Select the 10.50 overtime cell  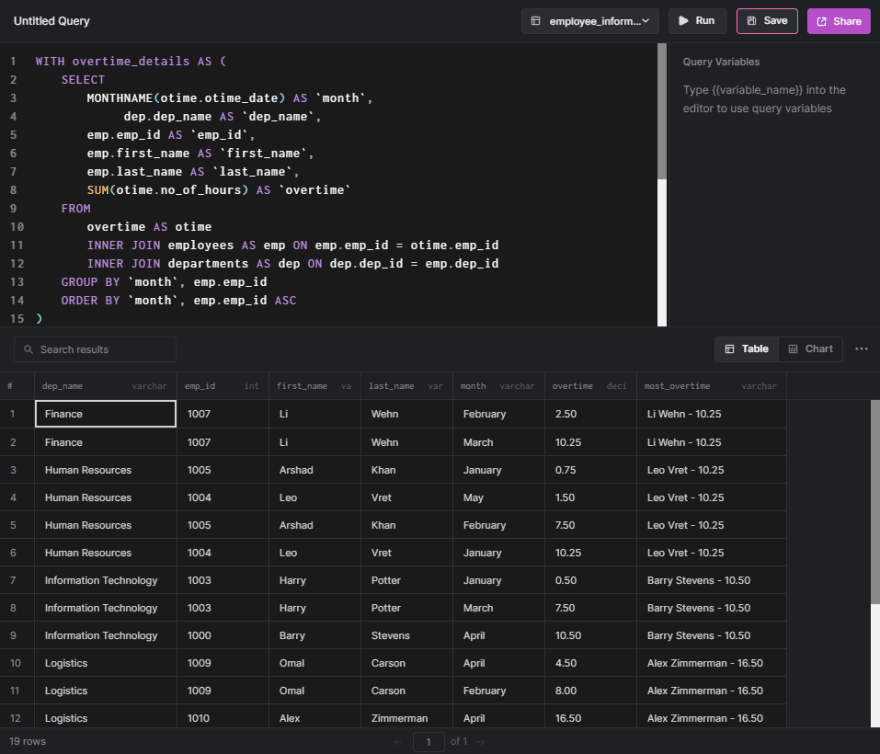click(x=591, y=636)
